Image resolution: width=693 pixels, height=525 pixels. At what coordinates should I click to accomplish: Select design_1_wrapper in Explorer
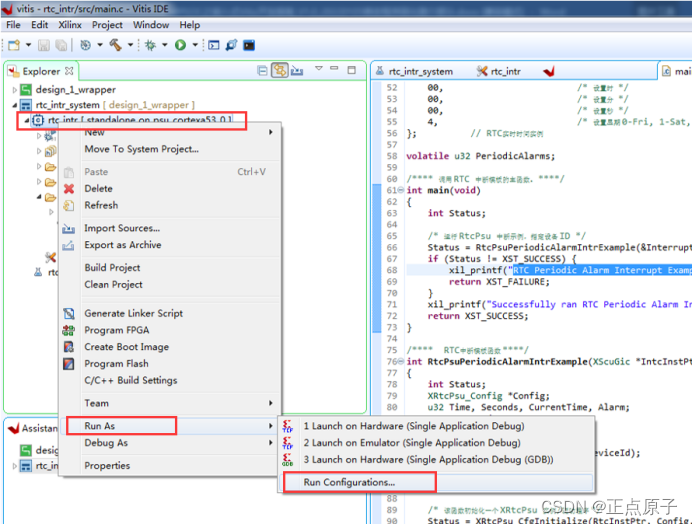tap(76, 90)
